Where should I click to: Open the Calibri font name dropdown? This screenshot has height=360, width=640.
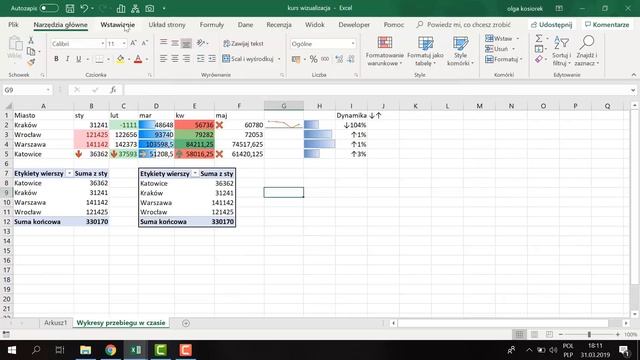click(102, 44)
